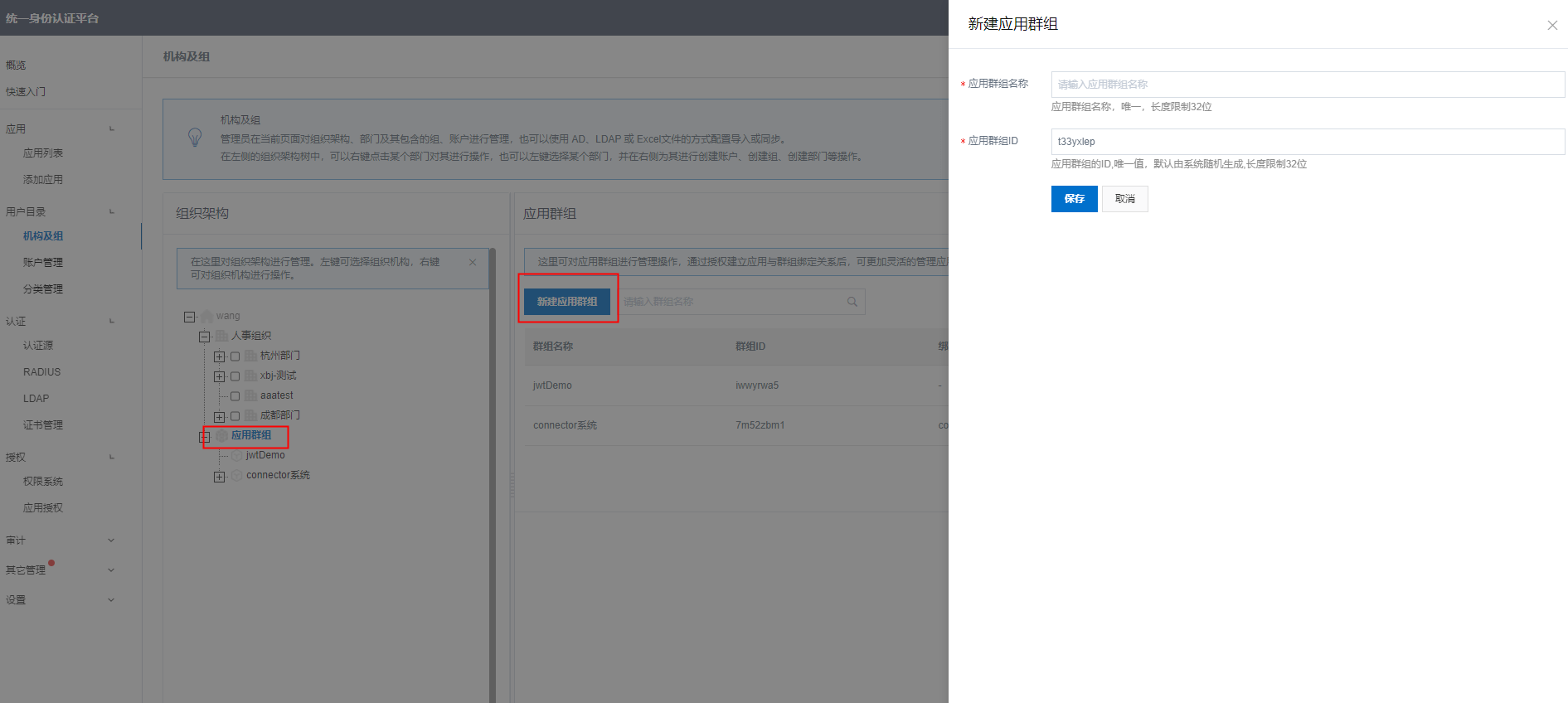Click group ID iwwyrwa5 cell

pos(757,385)
